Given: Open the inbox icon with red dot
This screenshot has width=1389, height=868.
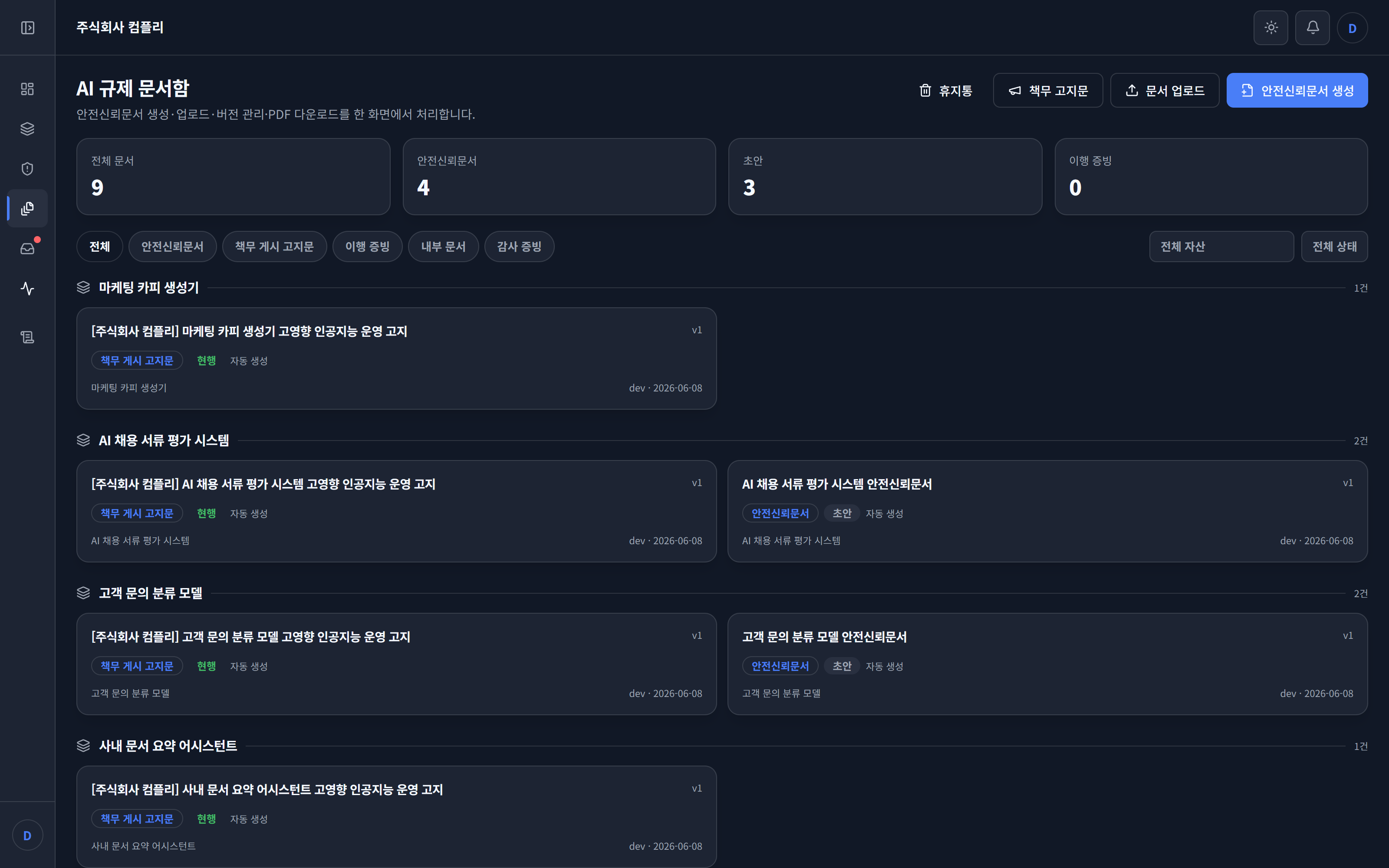Looking at the screenshot, I should (27, 249).
